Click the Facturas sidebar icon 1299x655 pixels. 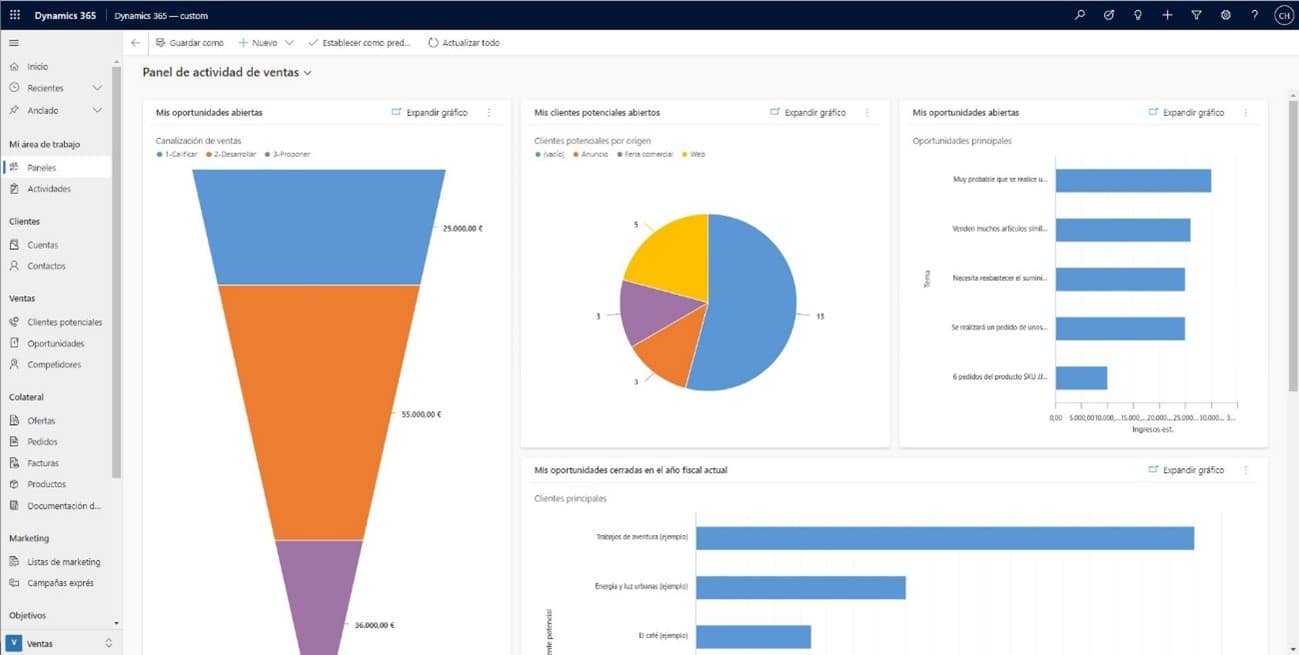click(14, 463)
